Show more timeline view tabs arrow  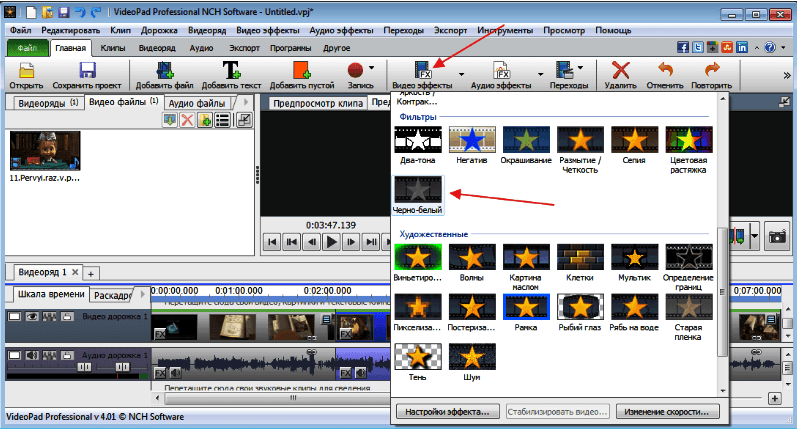tap(142, 294)
